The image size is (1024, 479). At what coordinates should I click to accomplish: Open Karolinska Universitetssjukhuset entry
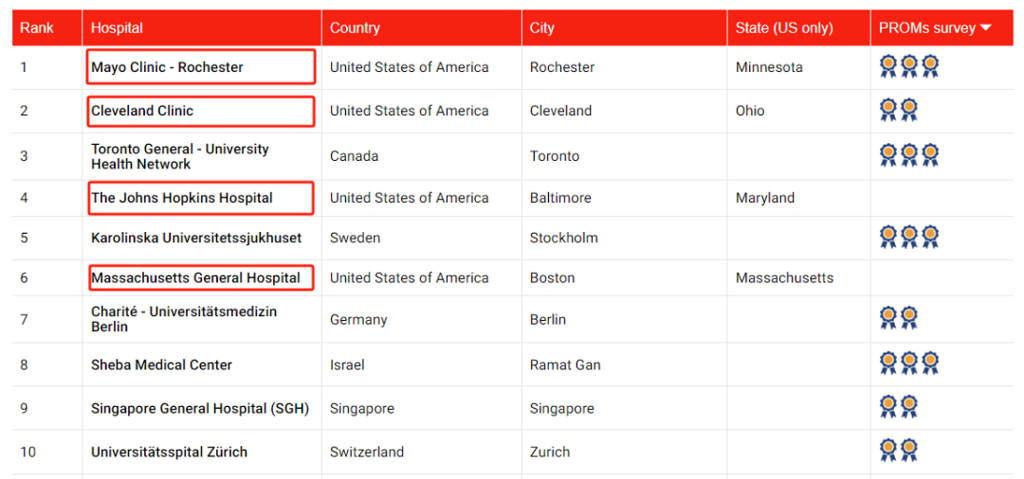pos(197,237)
